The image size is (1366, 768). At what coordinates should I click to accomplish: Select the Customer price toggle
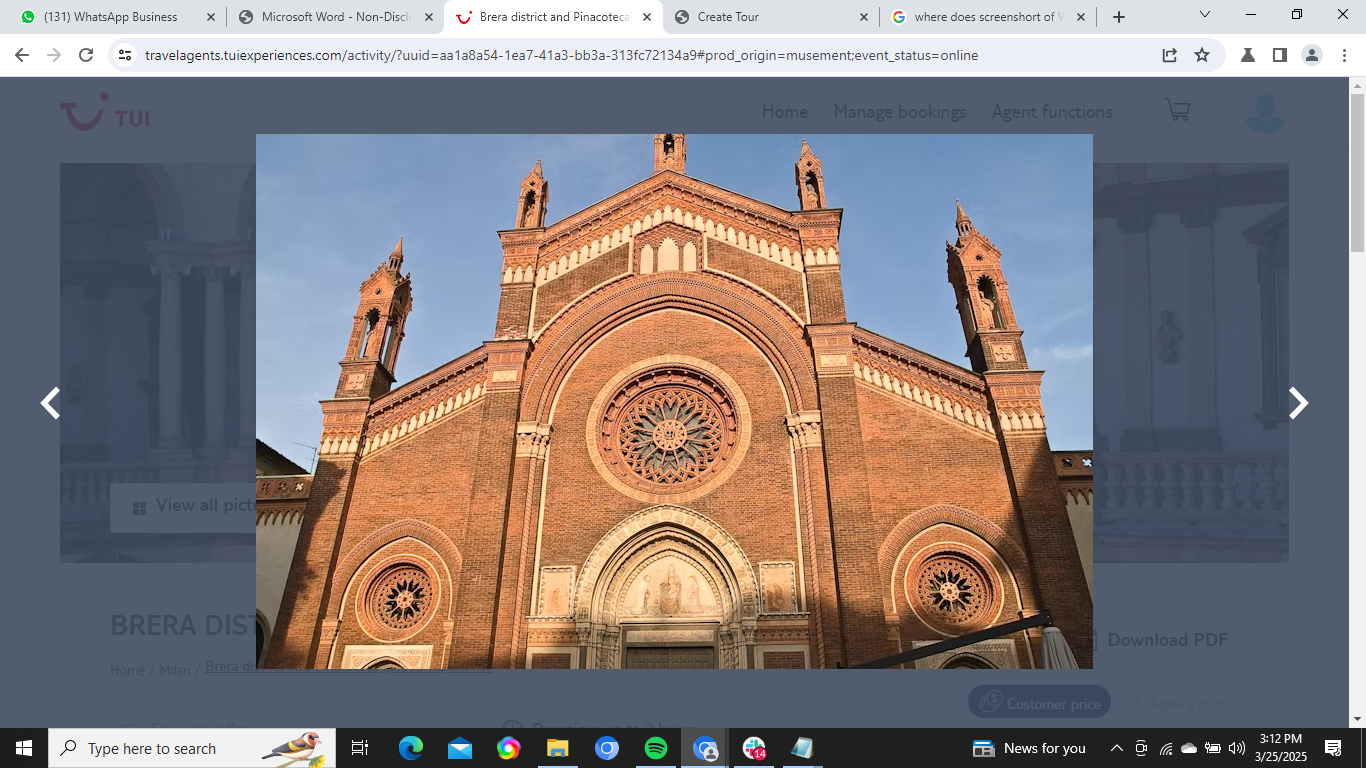(1040, 703)
